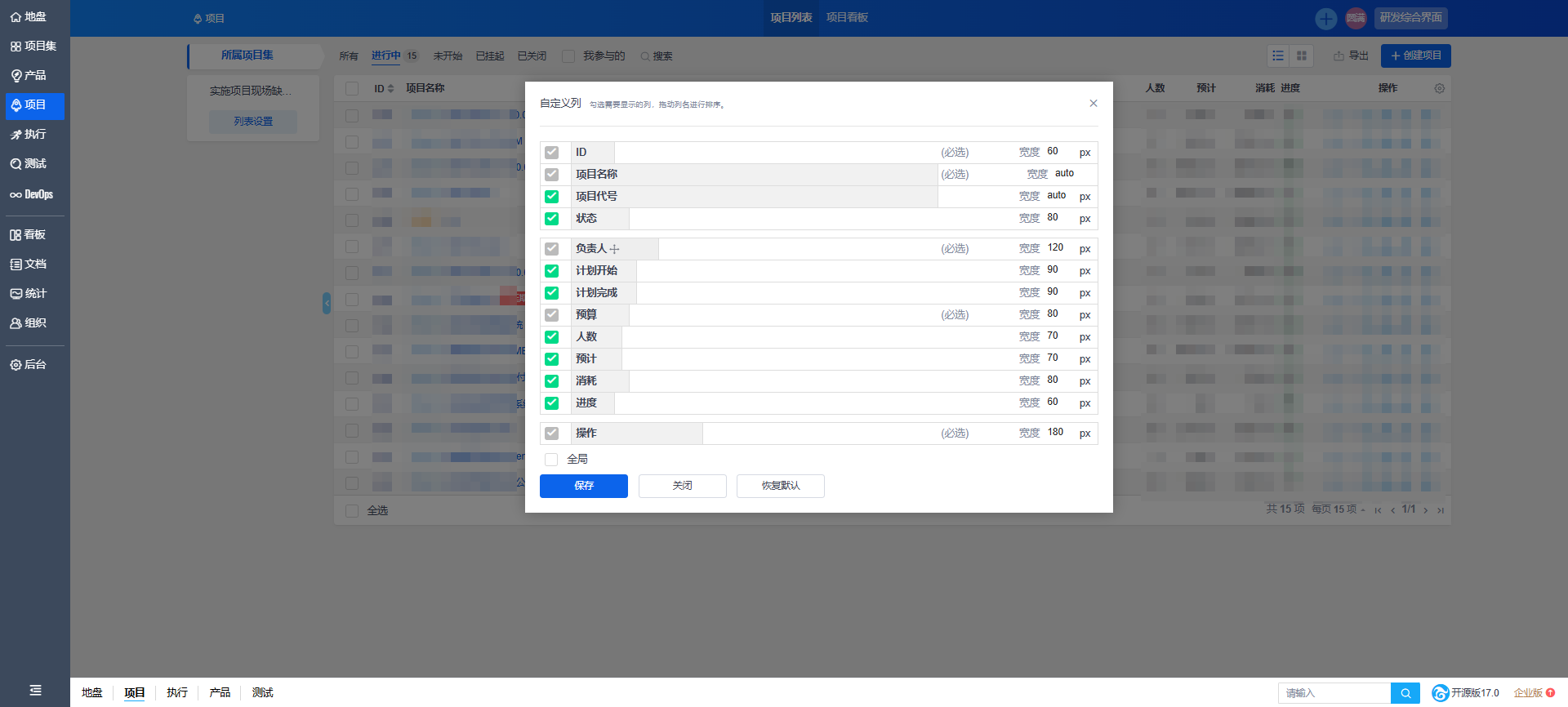
Task: Open the 列表设置 link
Action: pos(253,122)
